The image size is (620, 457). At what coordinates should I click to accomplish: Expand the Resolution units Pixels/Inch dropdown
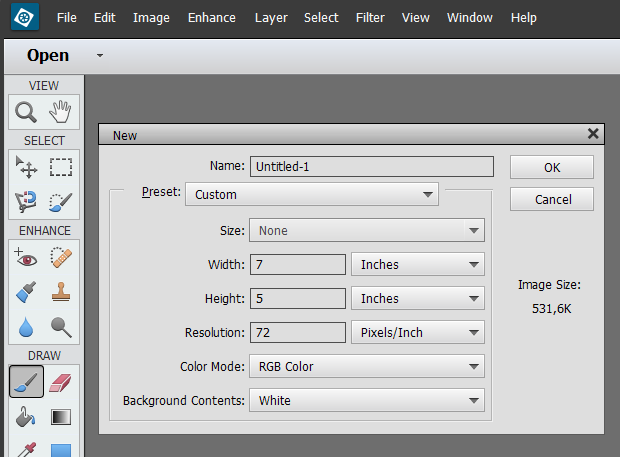coord(417,333)
